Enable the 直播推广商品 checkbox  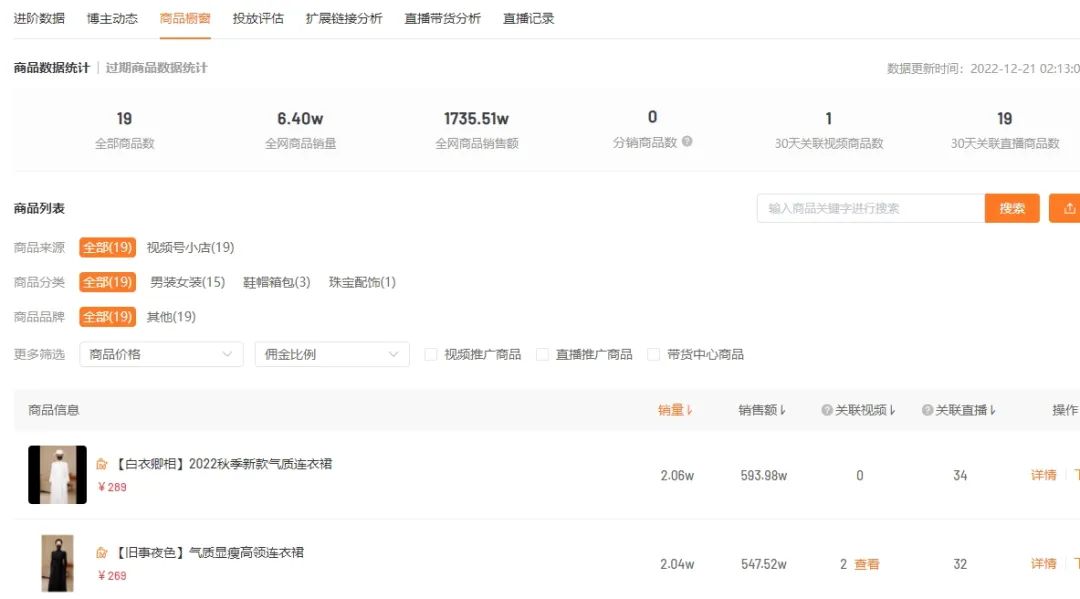point(543,354)
